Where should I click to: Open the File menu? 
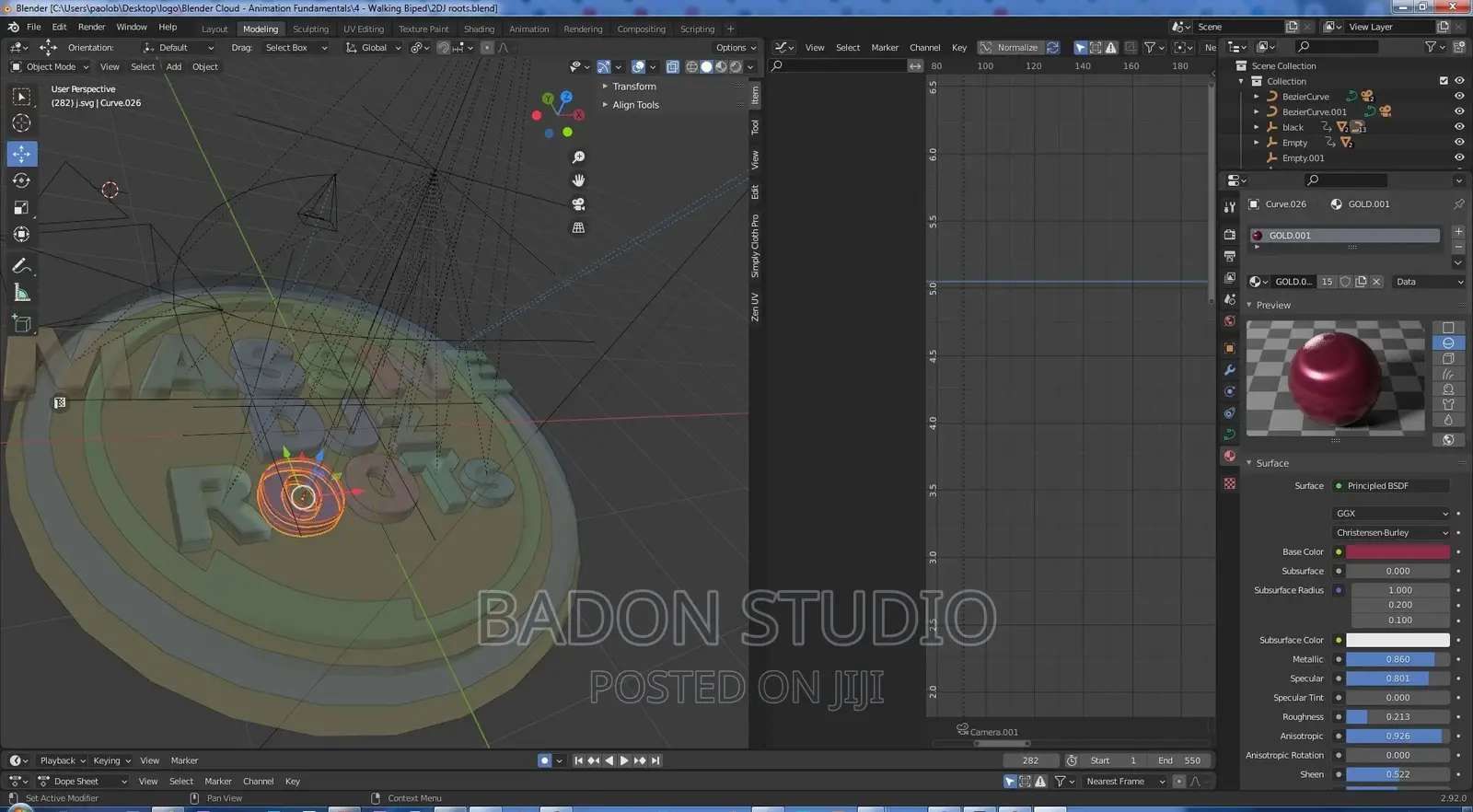pyautogui.click(x=33, y=28)
